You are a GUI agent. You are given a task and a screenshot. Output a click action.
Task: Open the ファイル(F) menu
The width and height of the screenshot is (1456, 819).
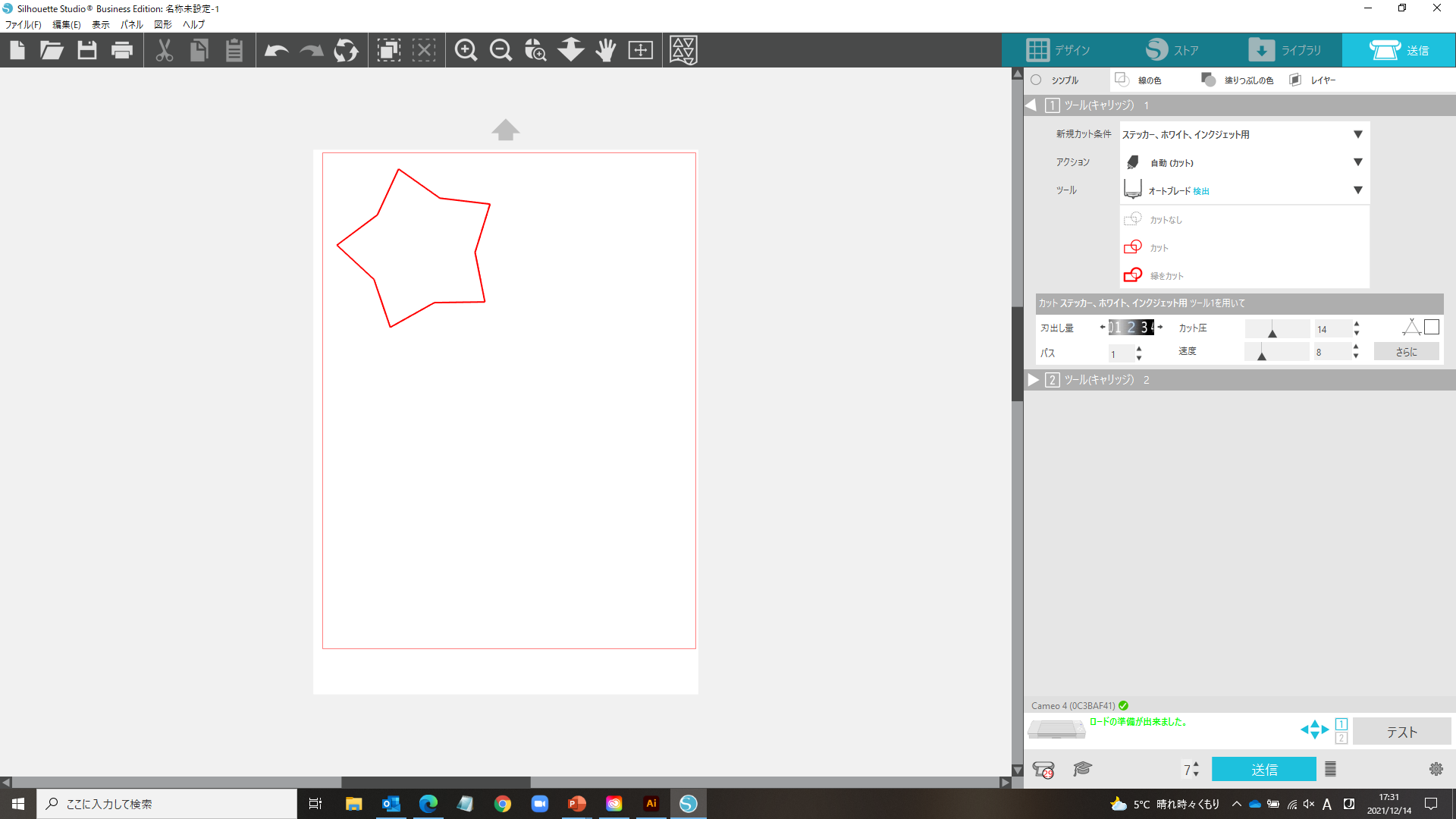24,24
